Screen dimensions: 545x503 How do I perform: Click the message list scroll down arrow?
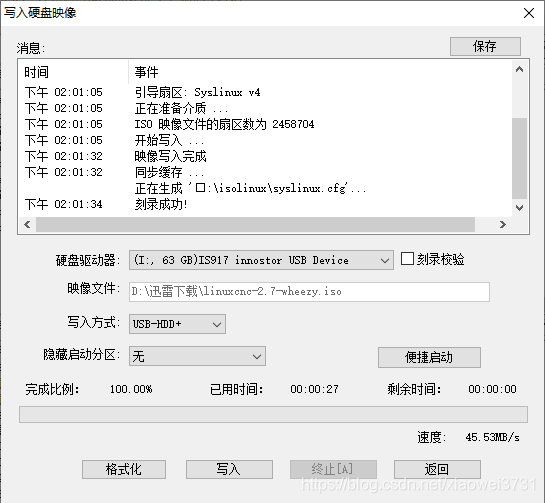[x=520, y=208]
